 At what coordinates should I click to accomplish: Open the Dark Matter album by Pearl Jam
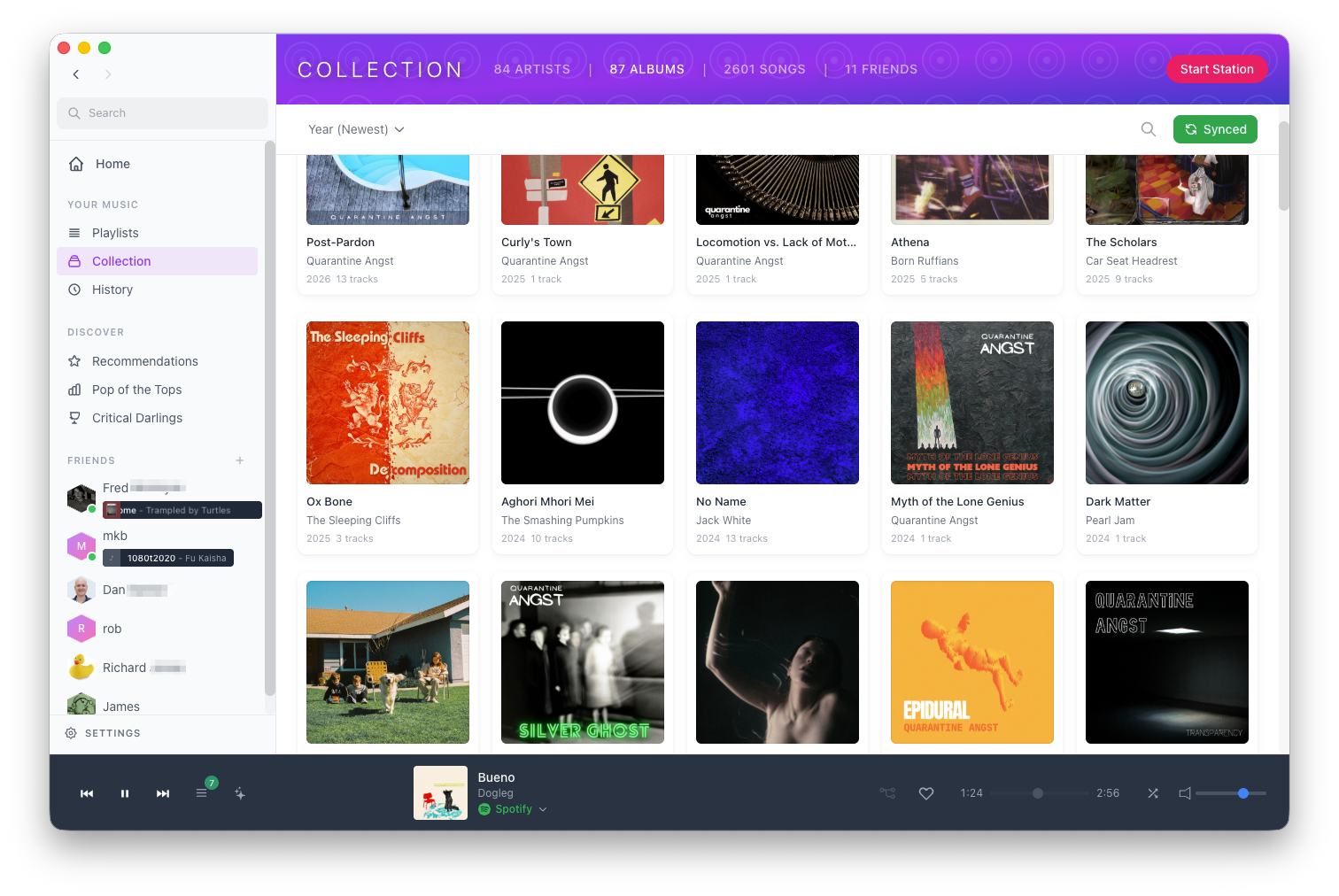pos(1166,403)
